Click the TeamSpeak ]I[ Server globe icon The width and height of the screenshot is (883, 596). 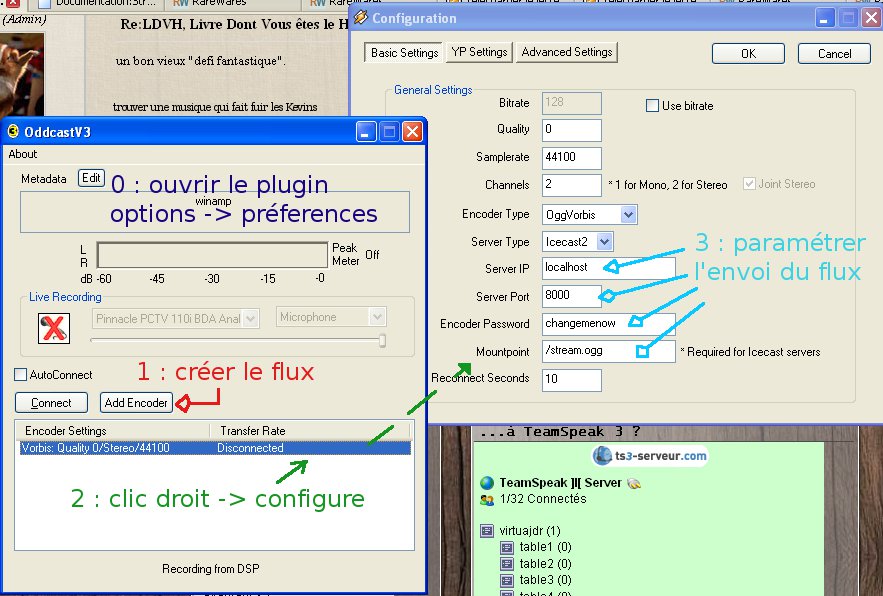487,483
